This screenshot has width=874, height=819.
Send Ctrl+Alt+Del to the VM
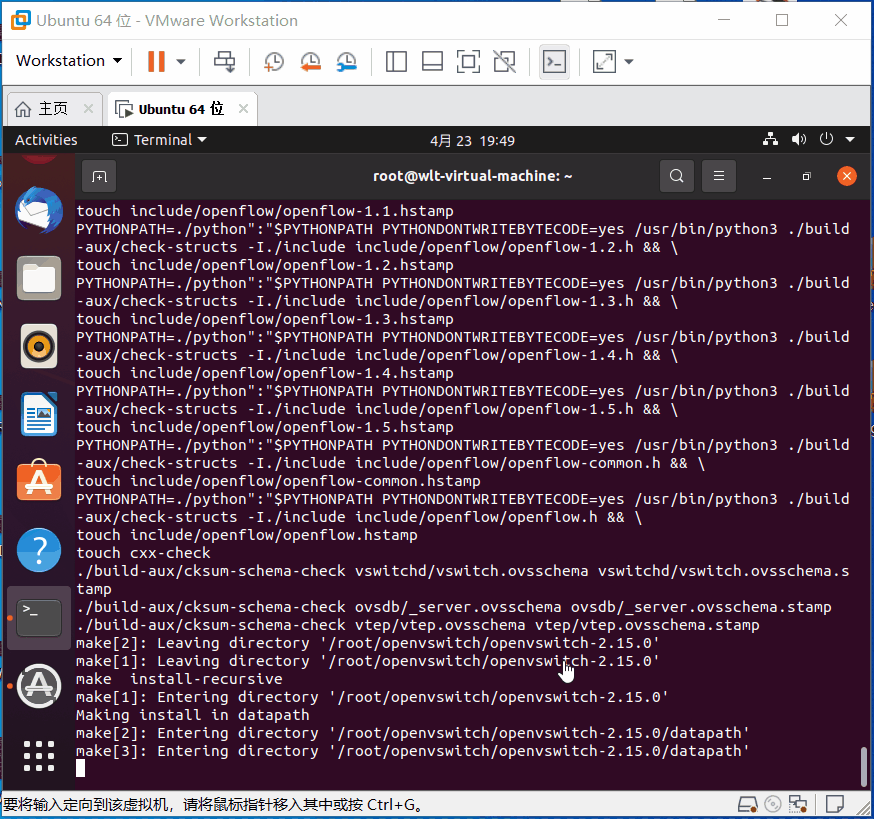point(225,61)
